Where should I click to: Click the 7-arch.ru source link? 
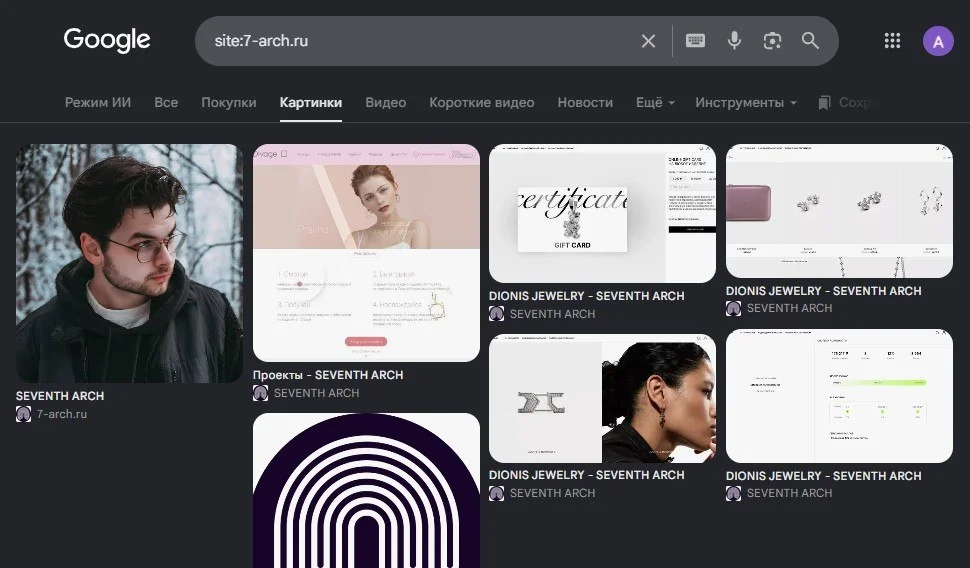pyautogui.click(x=62, y=414)
